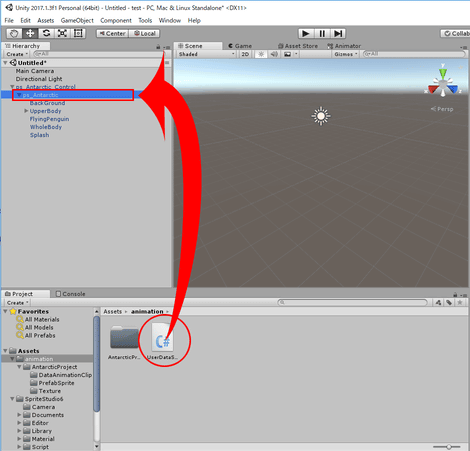The width and height of the screenshot is (470, 451).
Task: Switch to the Hierarchy tab
Action: pos(26,46)
